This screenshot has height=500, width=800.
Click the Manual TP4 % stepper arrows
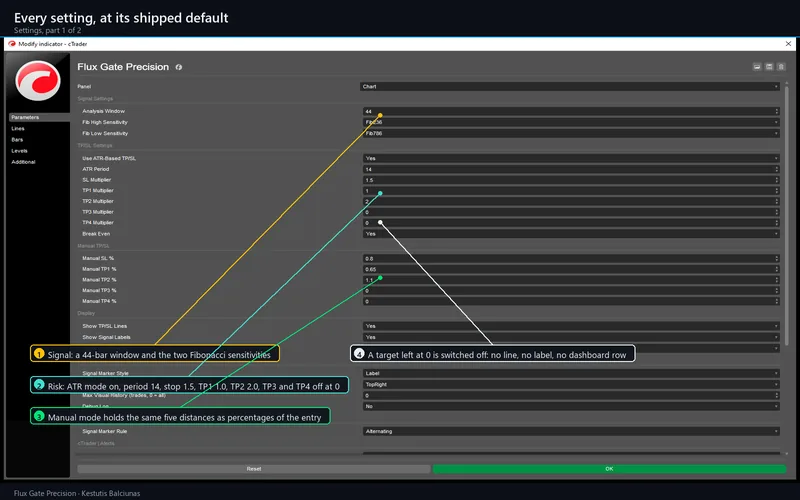(777, 302)
